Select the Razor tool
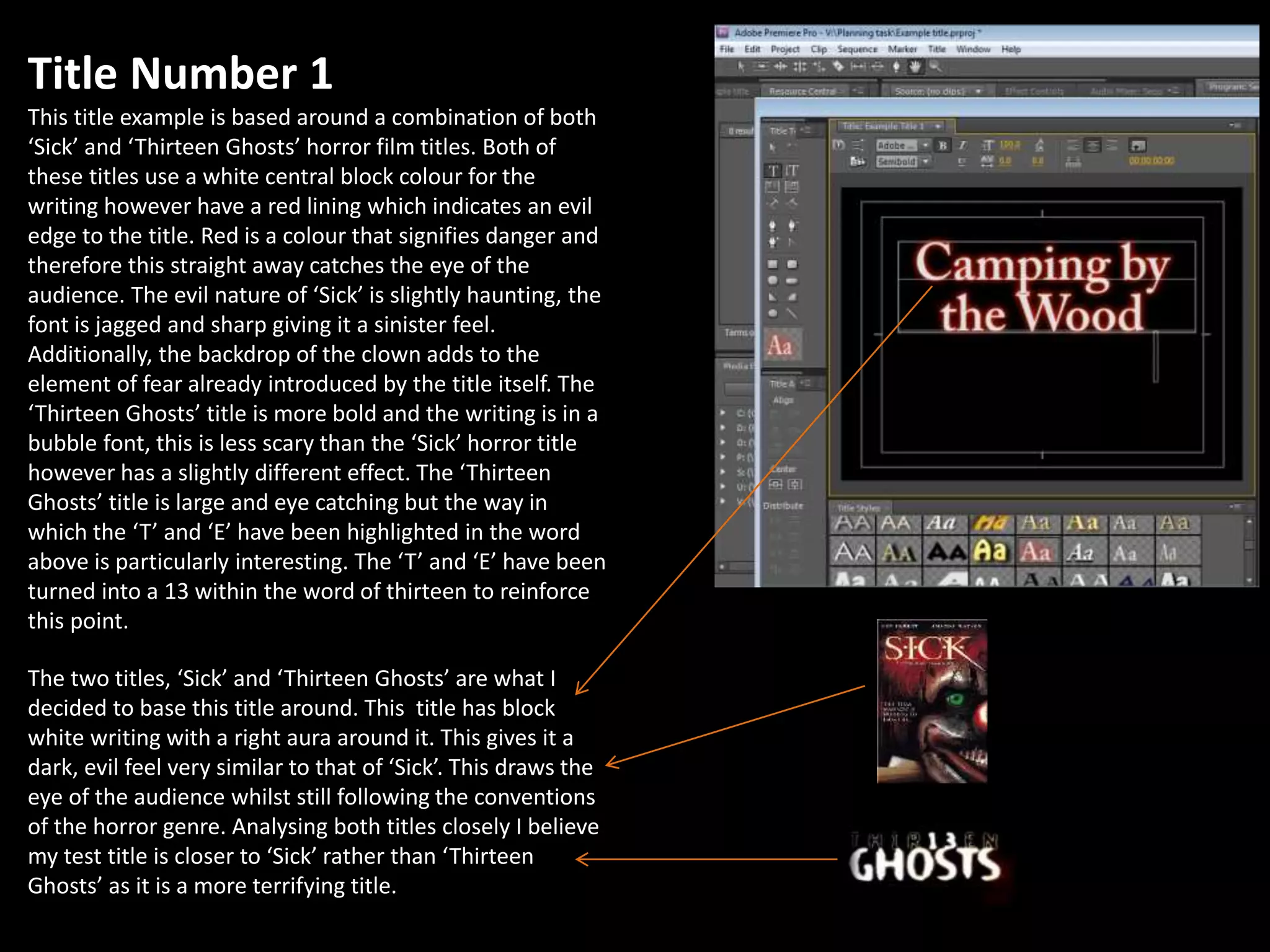 point(838,66)
